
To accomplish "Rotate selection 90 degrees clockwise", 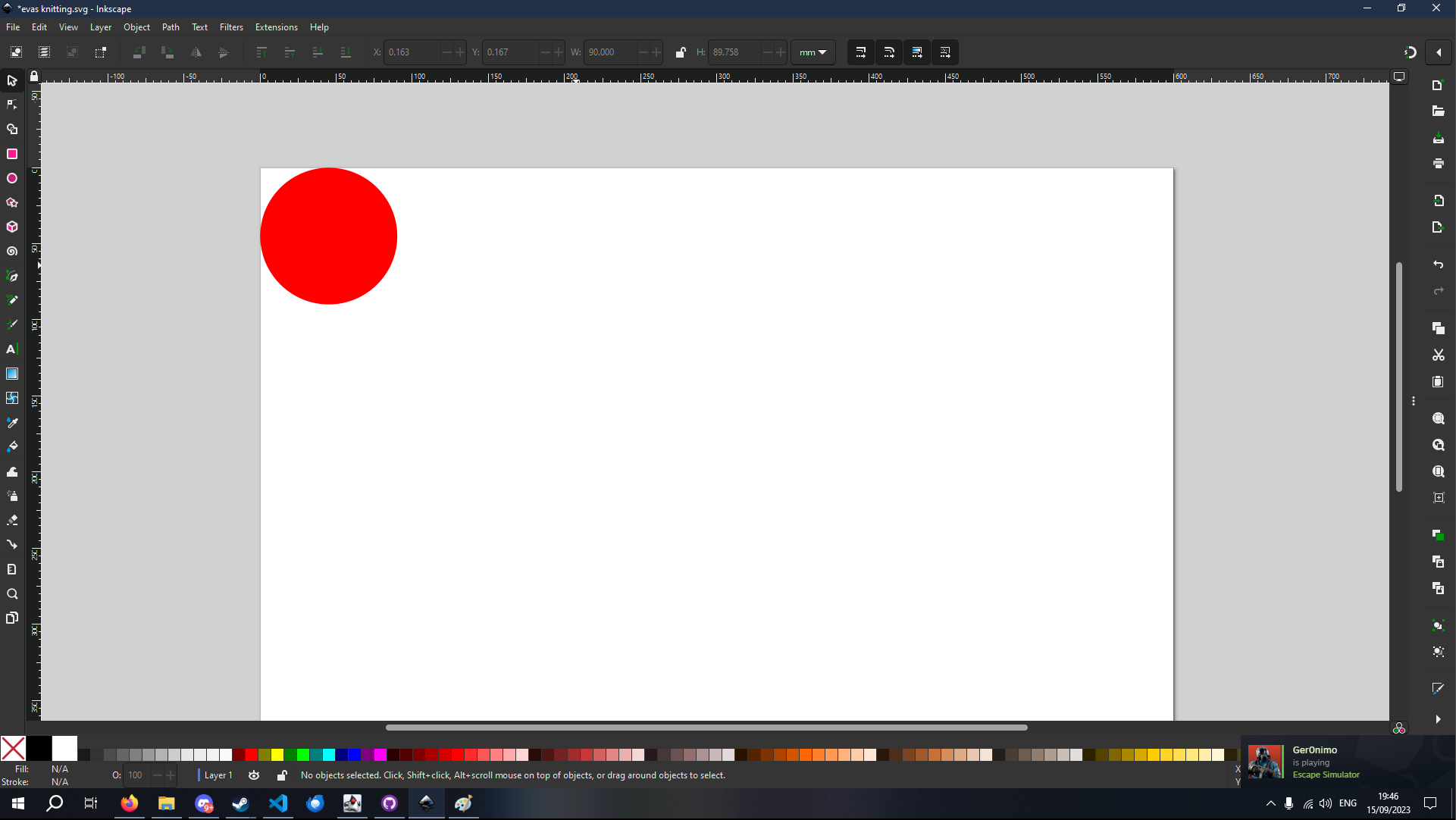I will [168, 52].
